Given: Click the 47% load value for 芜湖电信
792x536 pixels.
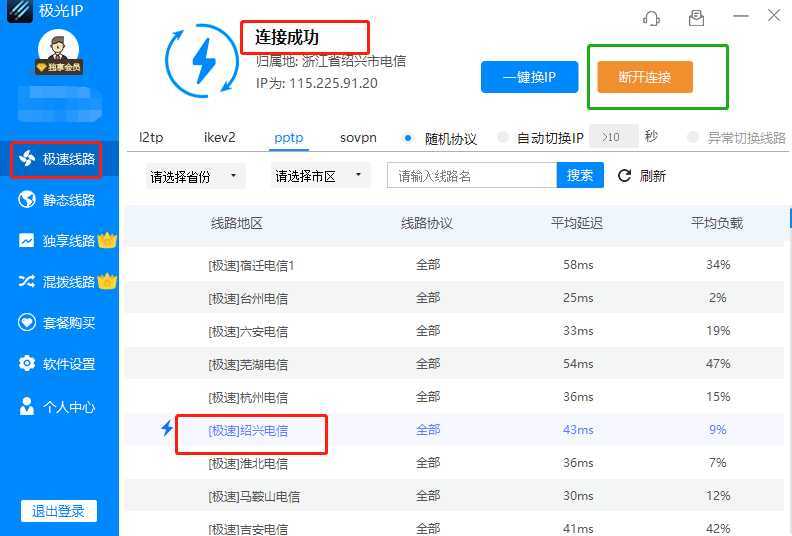Looking at the screenshot, I should (718, 364).
